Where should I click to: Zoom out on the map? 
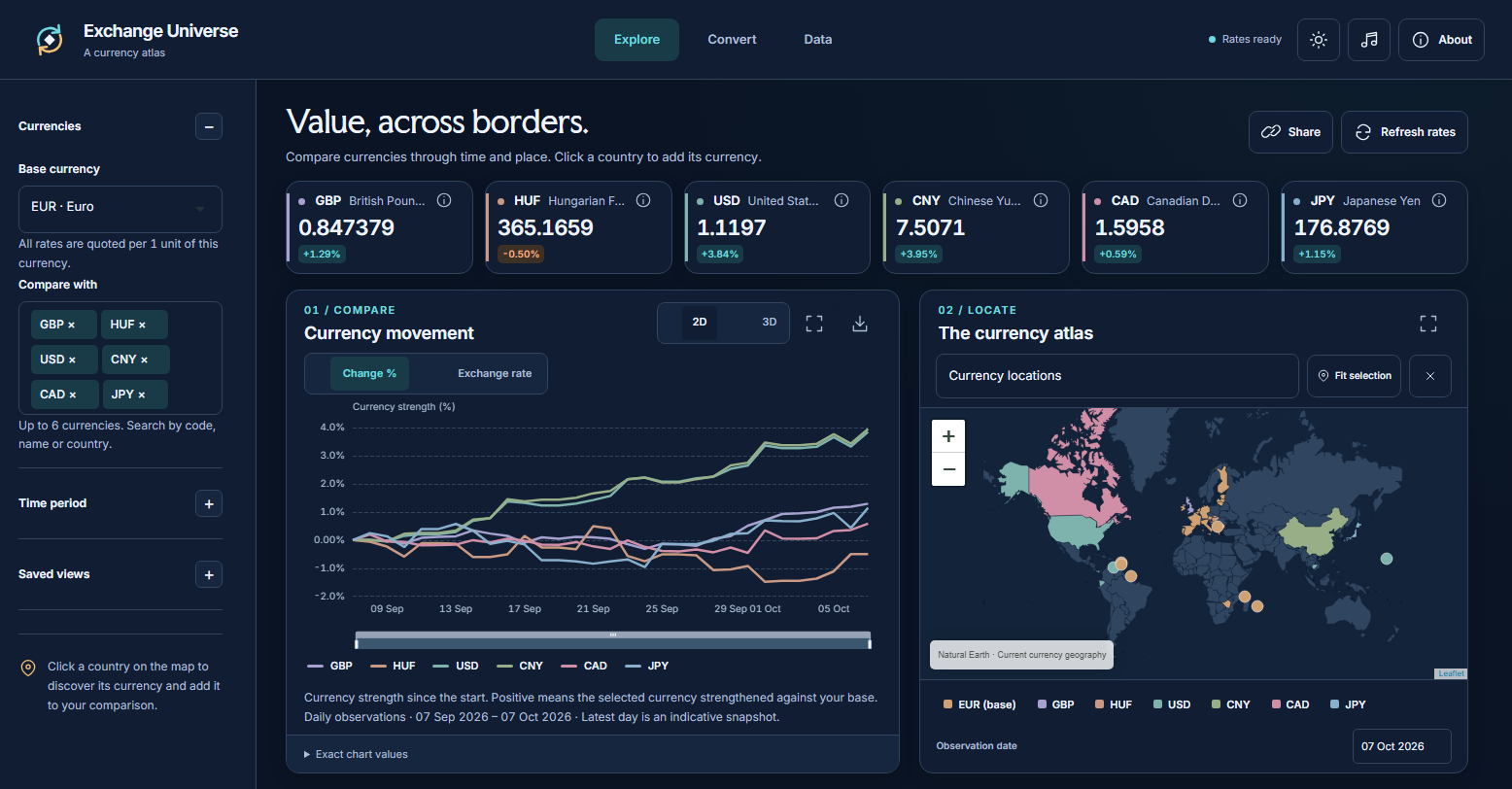coord(948,469)
